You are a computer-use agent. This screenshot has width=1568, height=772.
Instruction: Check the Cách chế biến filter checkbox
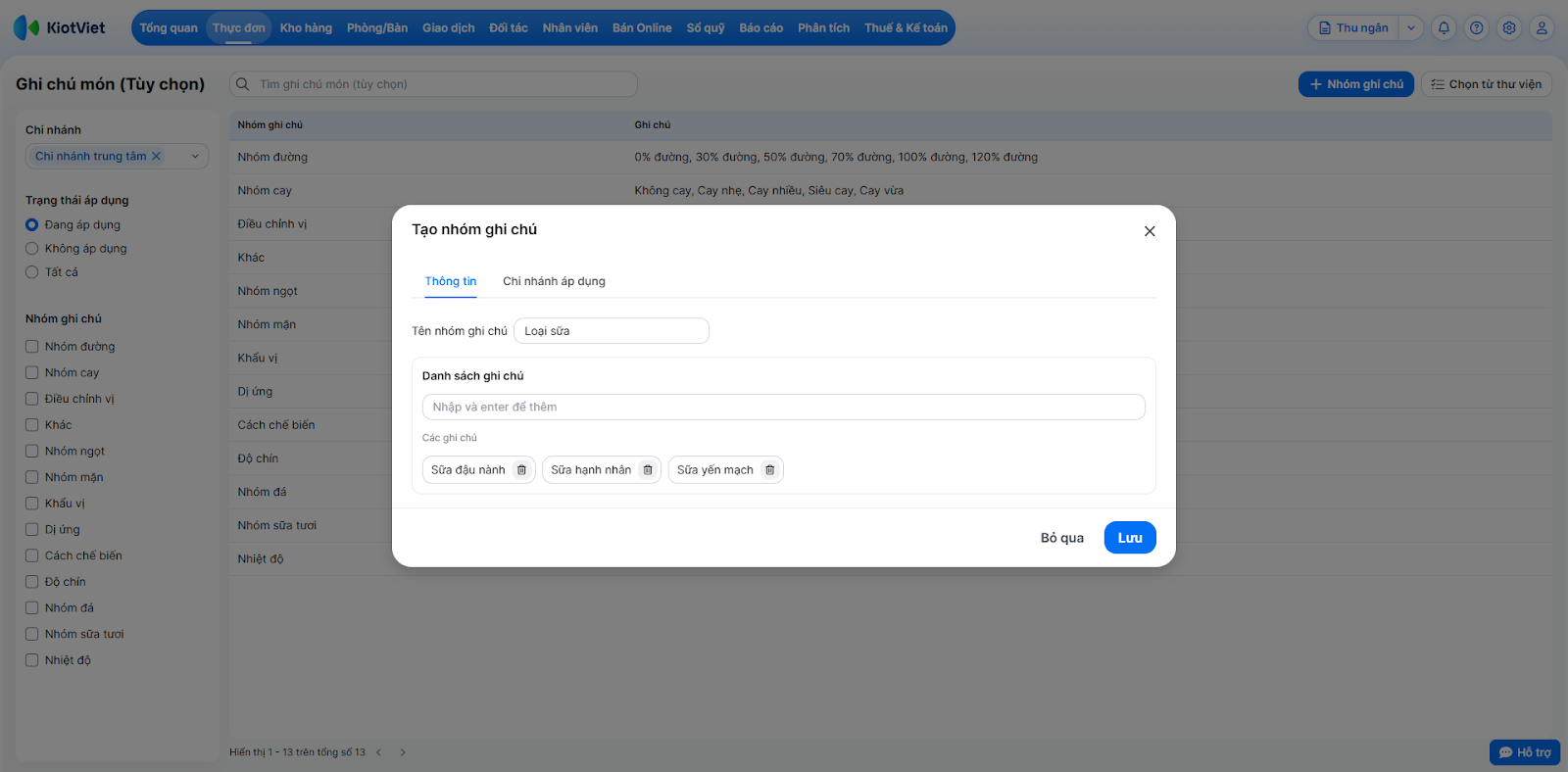pos(32,555)
